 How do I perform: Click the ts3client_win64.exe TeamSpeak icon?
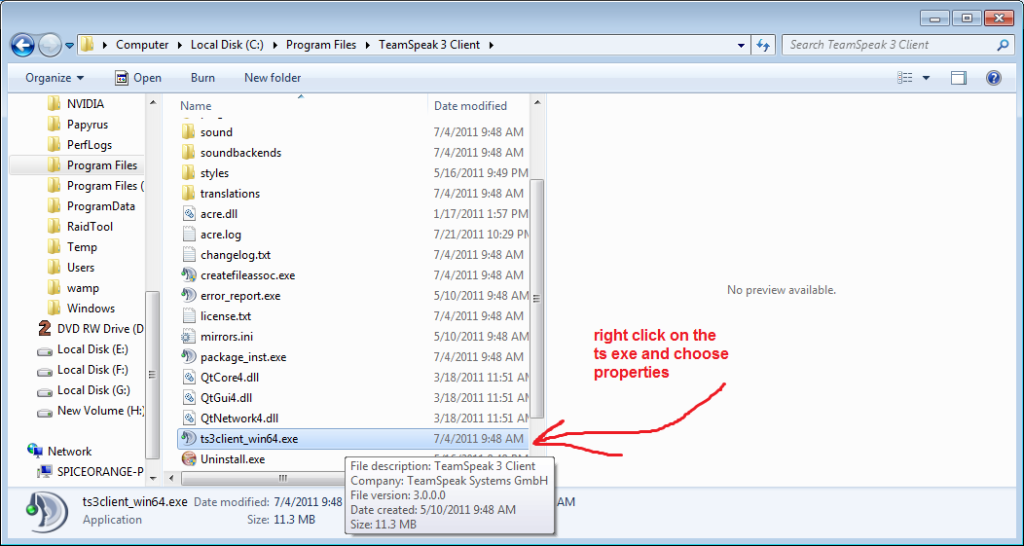pyautogui.click(x=188, y=439)
